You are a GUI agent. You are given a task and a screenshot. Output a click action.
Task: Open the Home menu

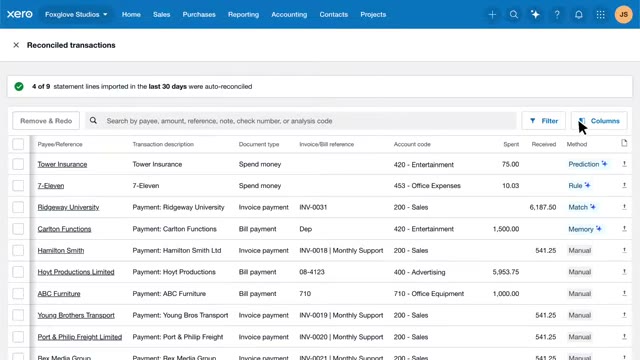click(x=131, y=14)
